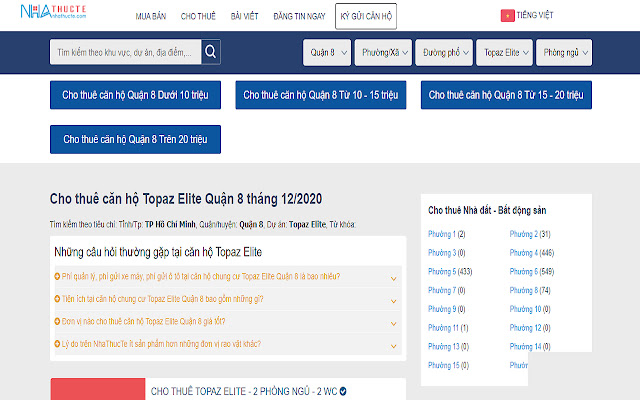Expand 'Phí quản lý' FAQ chevron
The width and height of the screenshot is (640, 400).
pos(393,279)
